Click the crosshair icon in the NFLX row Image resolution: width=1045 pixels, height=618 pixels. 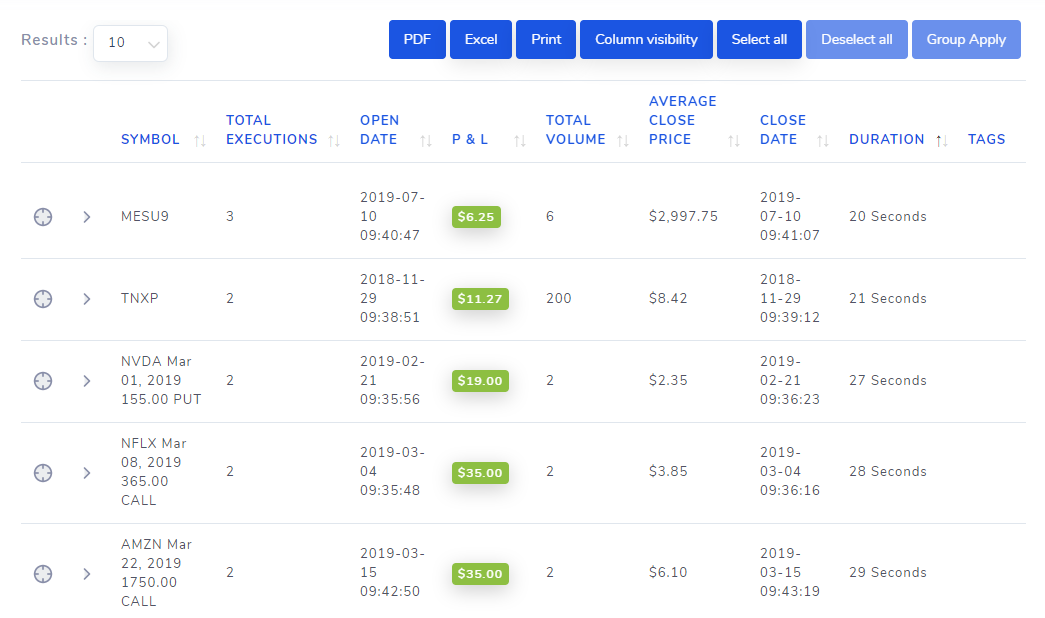point(43,473)
